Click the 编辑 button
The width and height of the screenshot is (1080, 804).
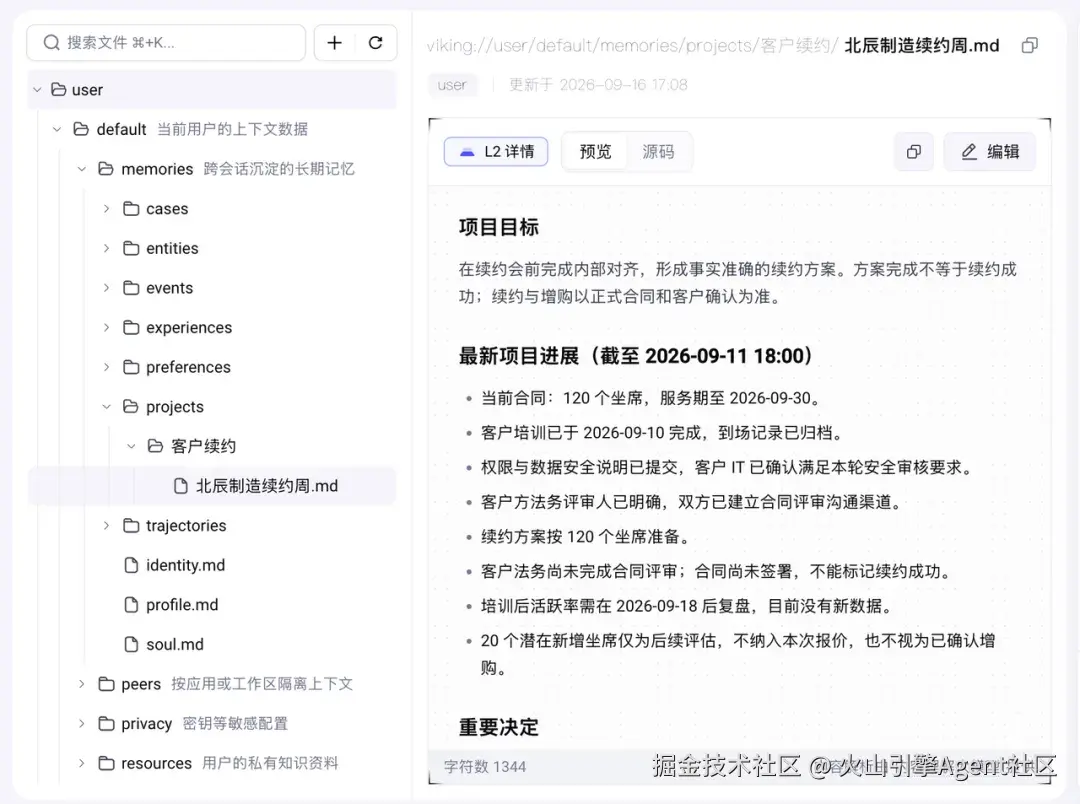990,152
